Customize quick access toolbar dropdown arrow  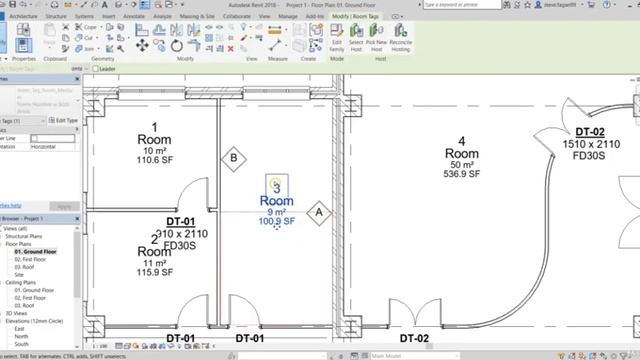(182, 5)
